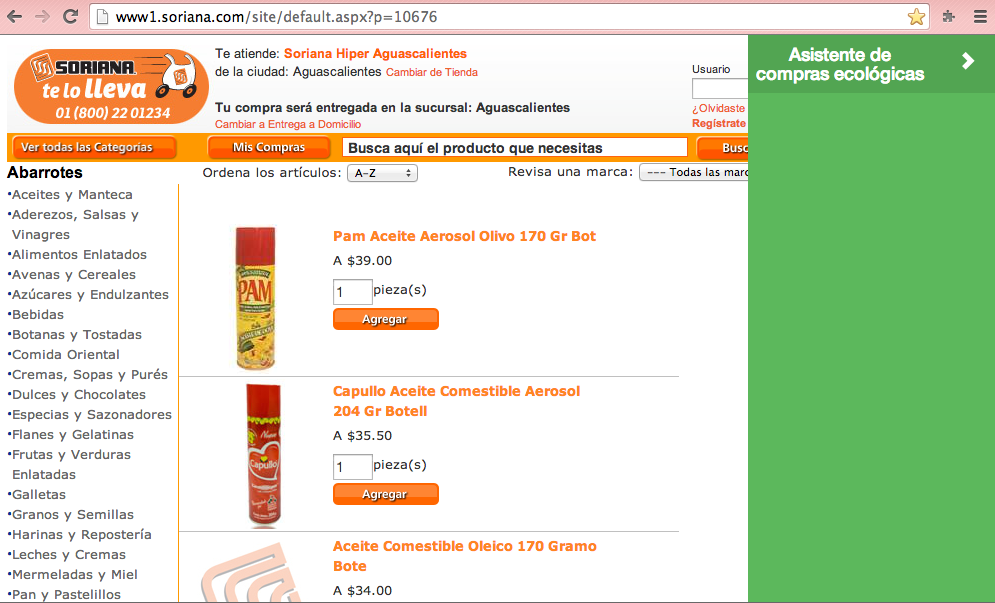Click the Pam Aceite product image

tap(256, 298)
